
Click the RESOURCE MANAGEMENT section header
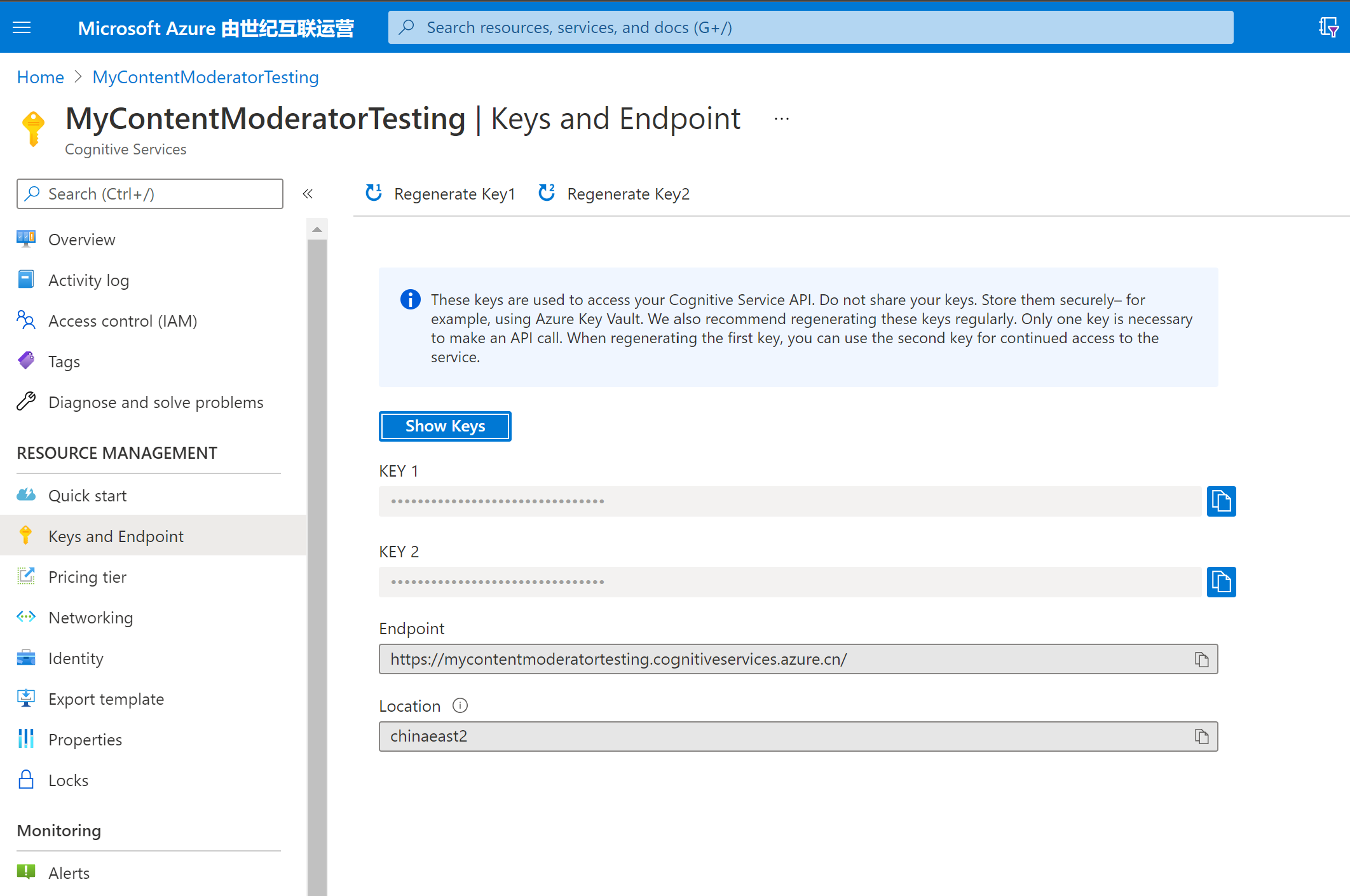tap(117, 453)
